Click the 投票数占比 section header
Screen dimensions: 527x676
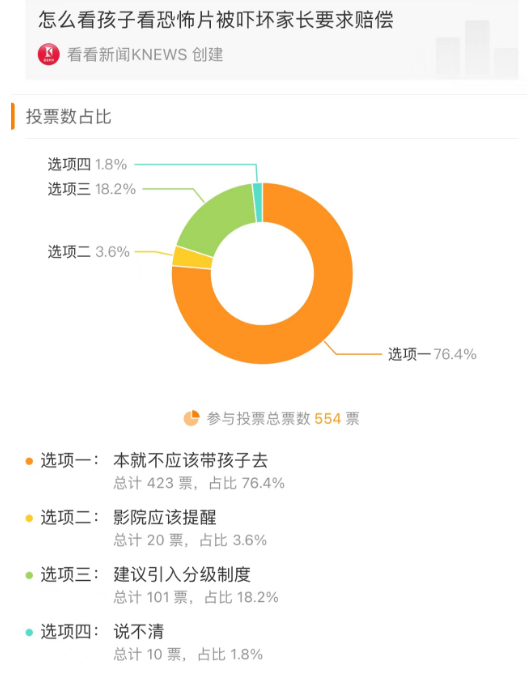pos(69,116)
